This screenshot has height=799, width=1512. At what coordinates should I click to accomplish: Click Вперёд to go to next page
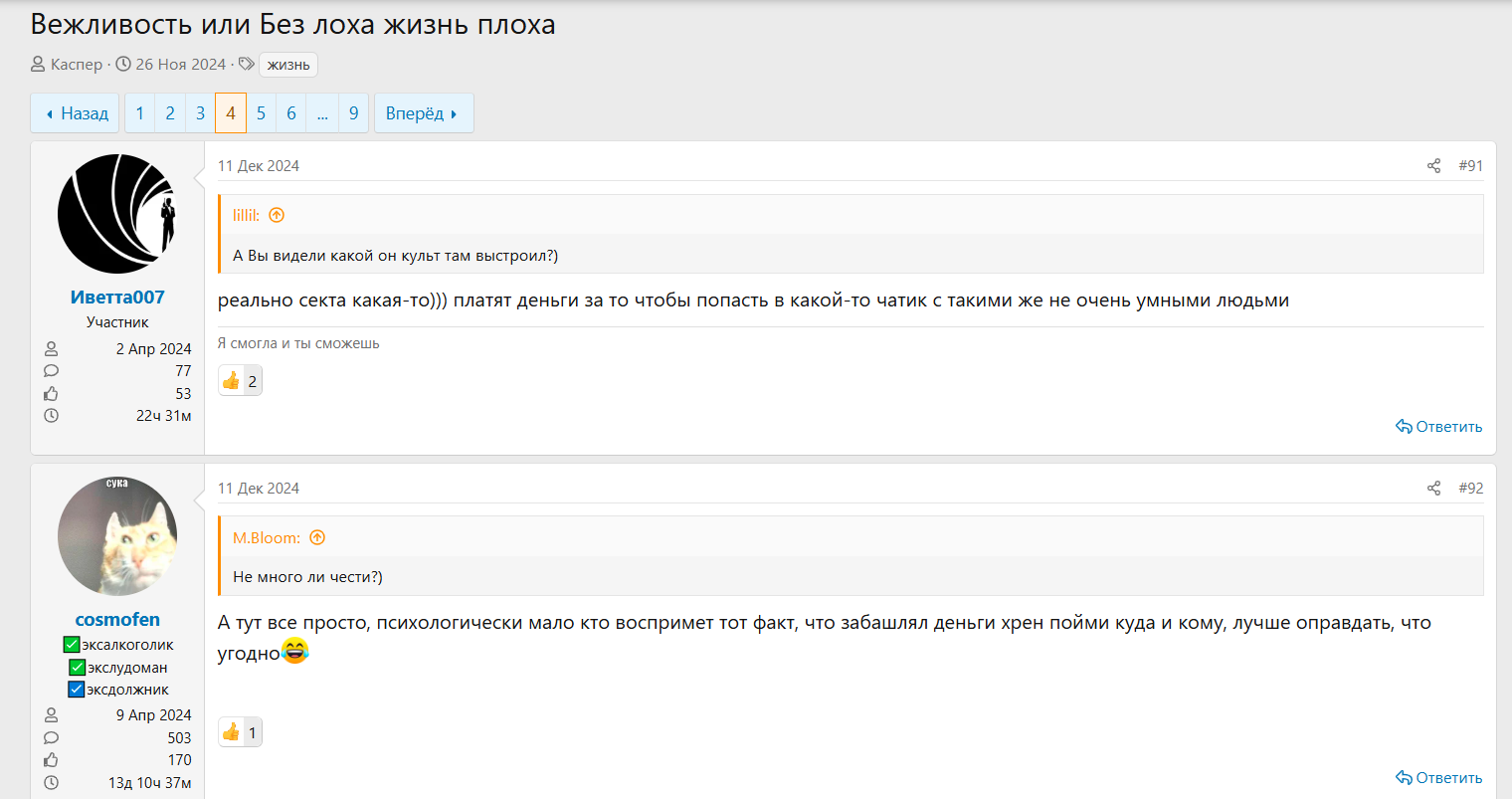pyautogui.click(x=423, y=113)
